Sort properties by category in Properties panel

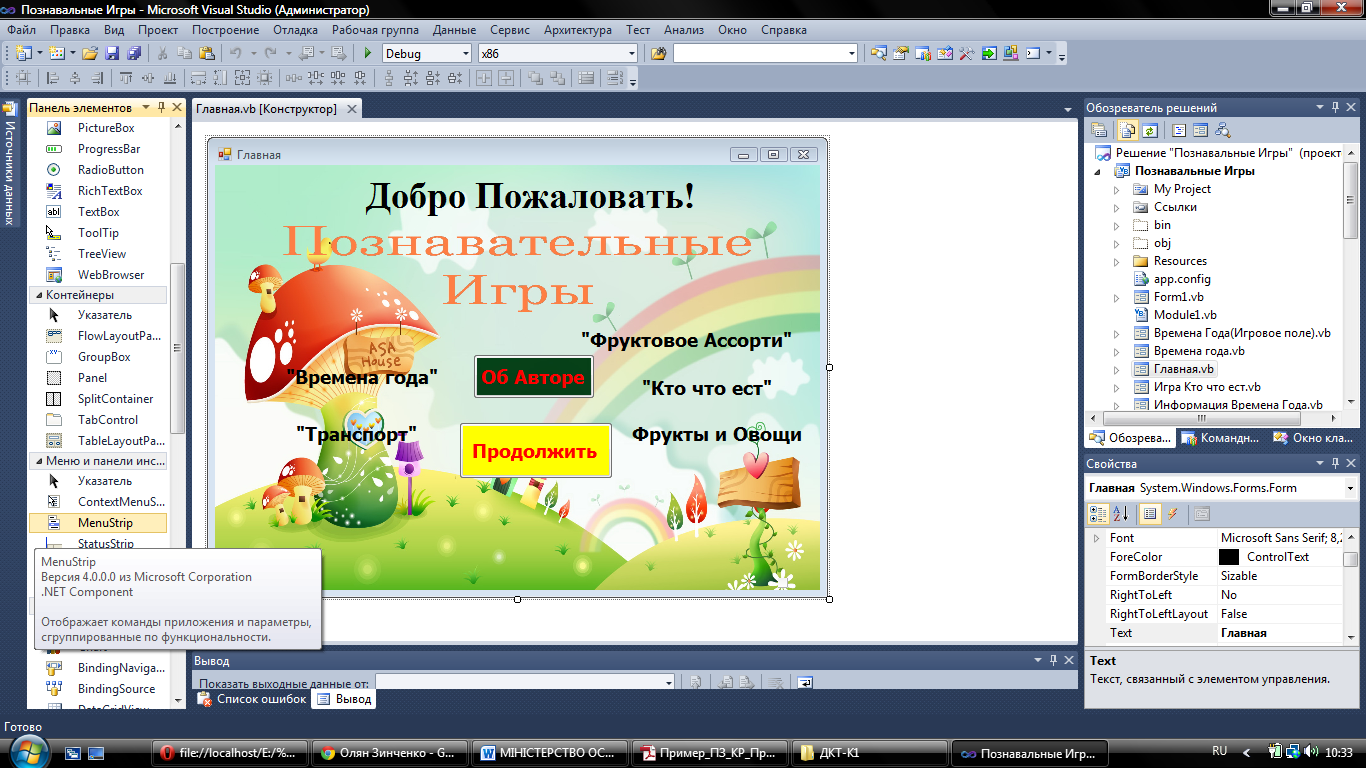tap(1098, 513)
